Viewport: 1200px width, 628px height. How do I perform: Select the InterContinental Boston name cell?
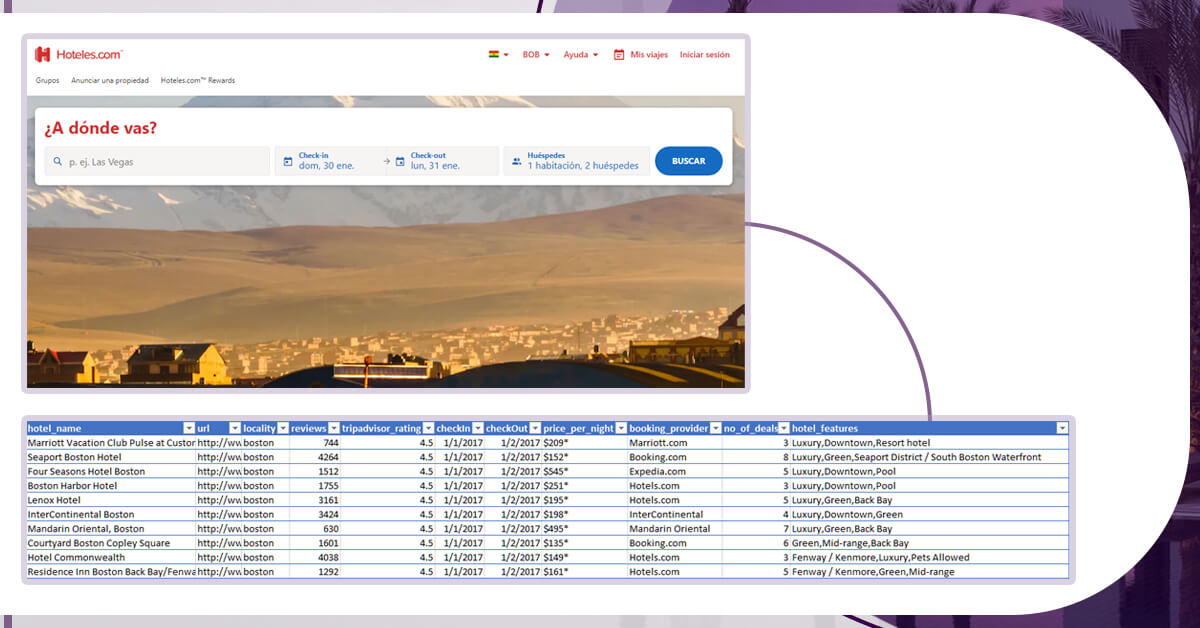(111, 514)
